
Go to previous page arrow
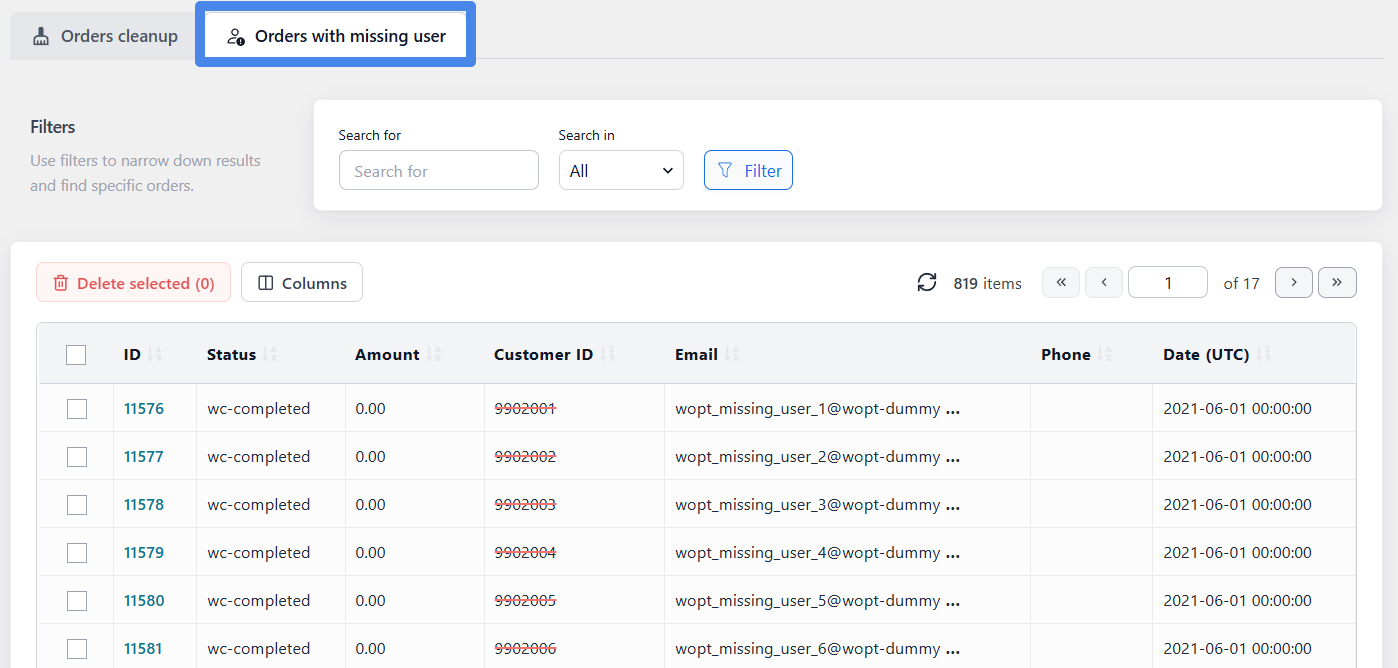click(1104, 283)
